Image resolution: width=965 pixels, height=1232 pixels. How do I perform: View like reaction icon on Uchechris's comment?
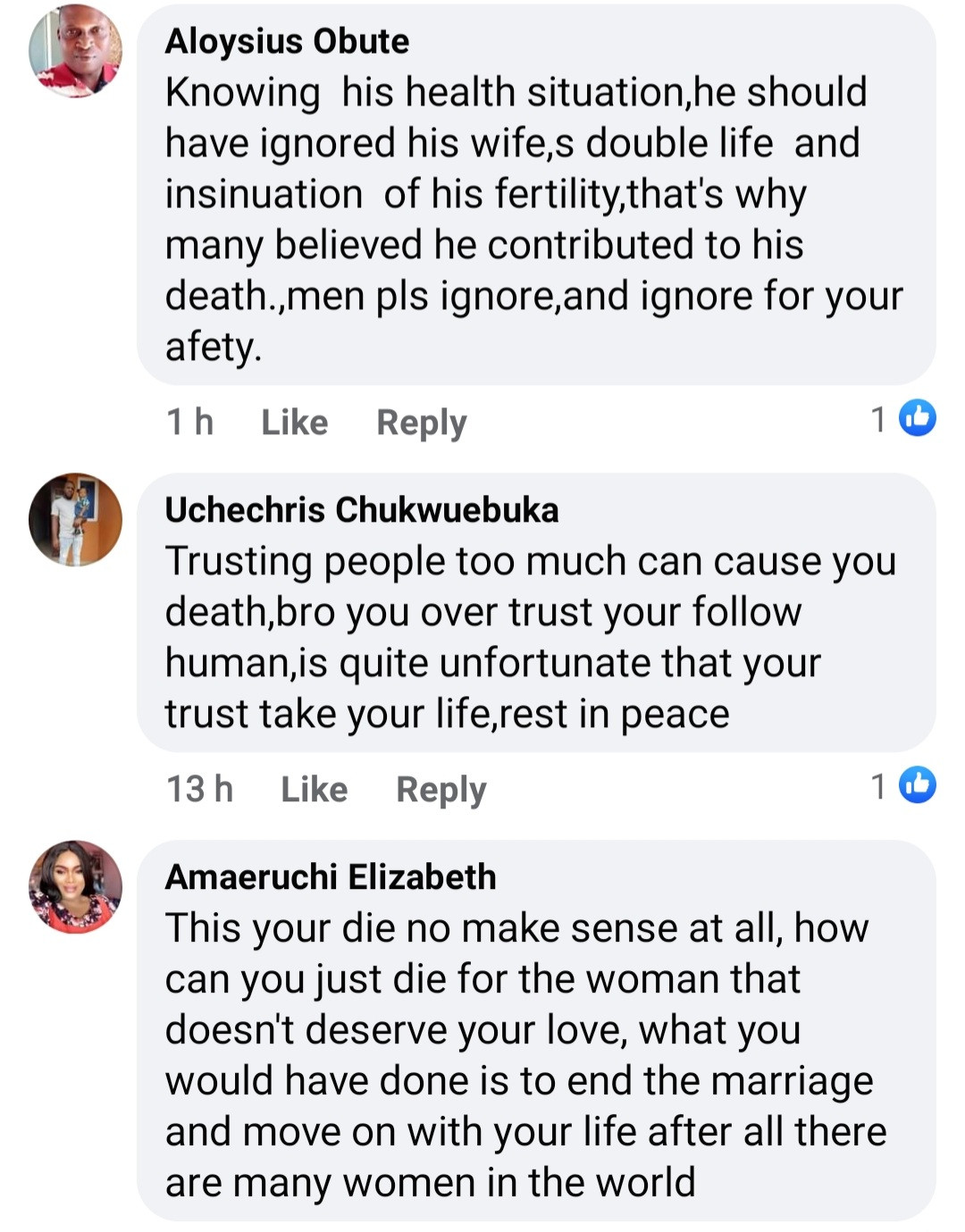tap(917, 785)
